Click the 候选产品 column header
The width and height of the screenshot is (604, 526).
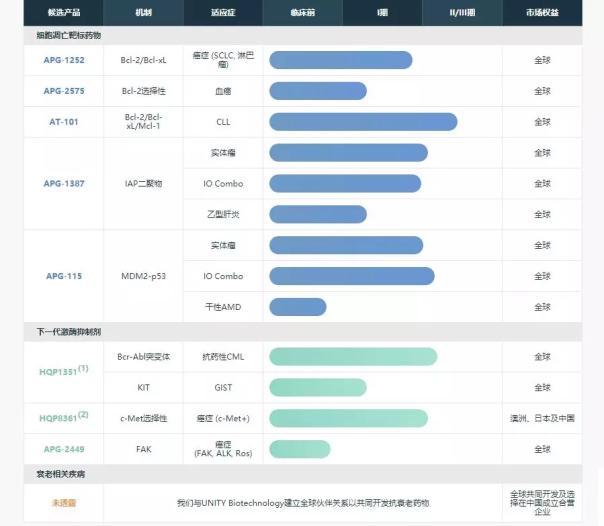click(x=64, y=13)
